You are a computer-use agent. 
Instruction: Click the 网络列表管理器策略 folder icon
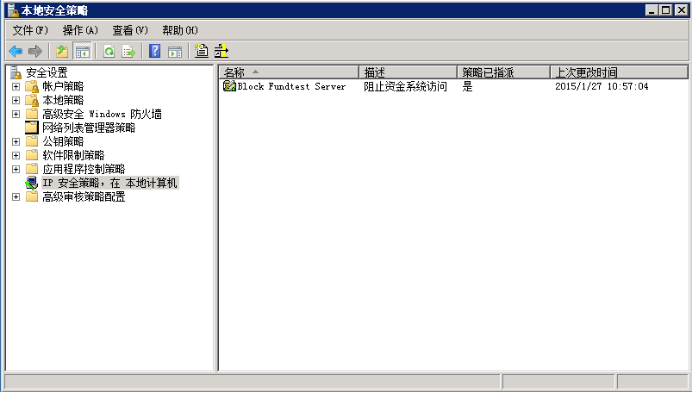click(x=32, y=127)
